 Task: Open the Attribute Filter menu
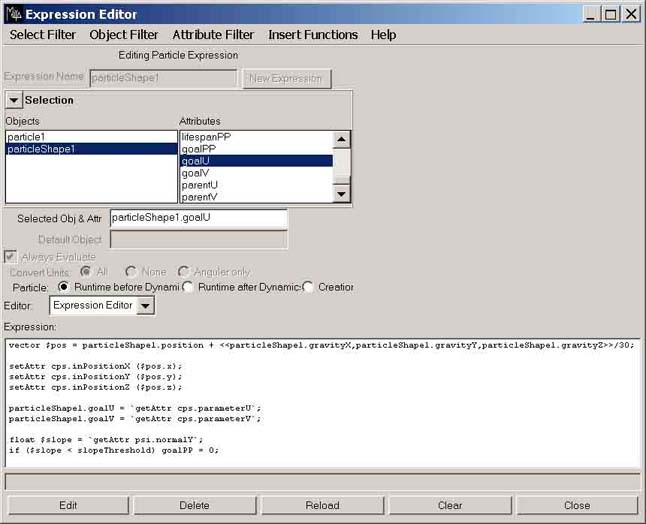click(213, 35)
